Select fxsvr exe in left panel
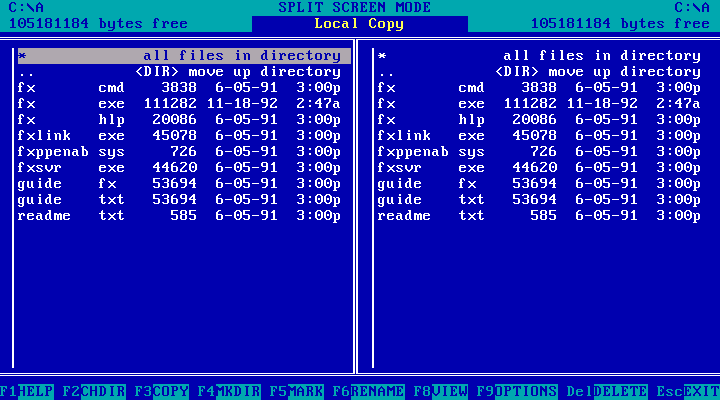Image resolution: width=720 pixels, height=400 pixels. coord(180,168)
